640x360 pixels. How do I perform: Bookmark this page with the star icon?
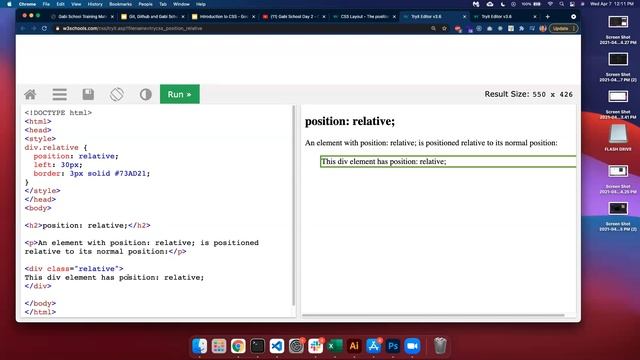pyautogui.click(x=444, y=29)
